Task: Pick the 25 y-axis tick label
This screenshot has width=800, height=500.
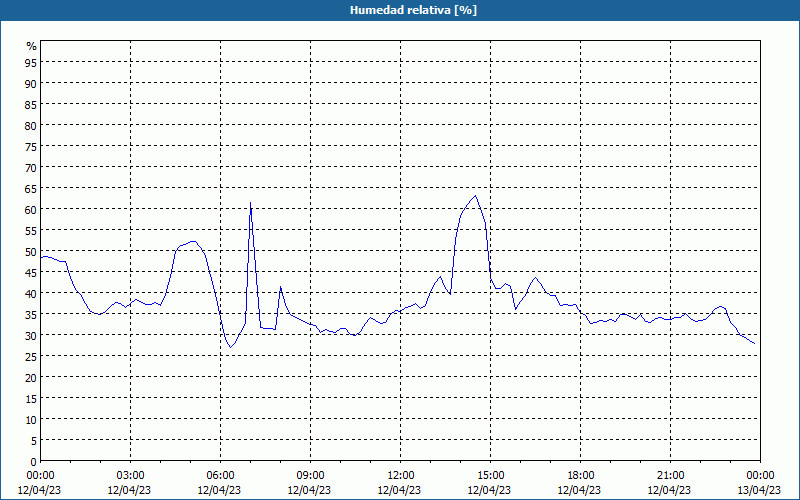Action: click(31, 357)
